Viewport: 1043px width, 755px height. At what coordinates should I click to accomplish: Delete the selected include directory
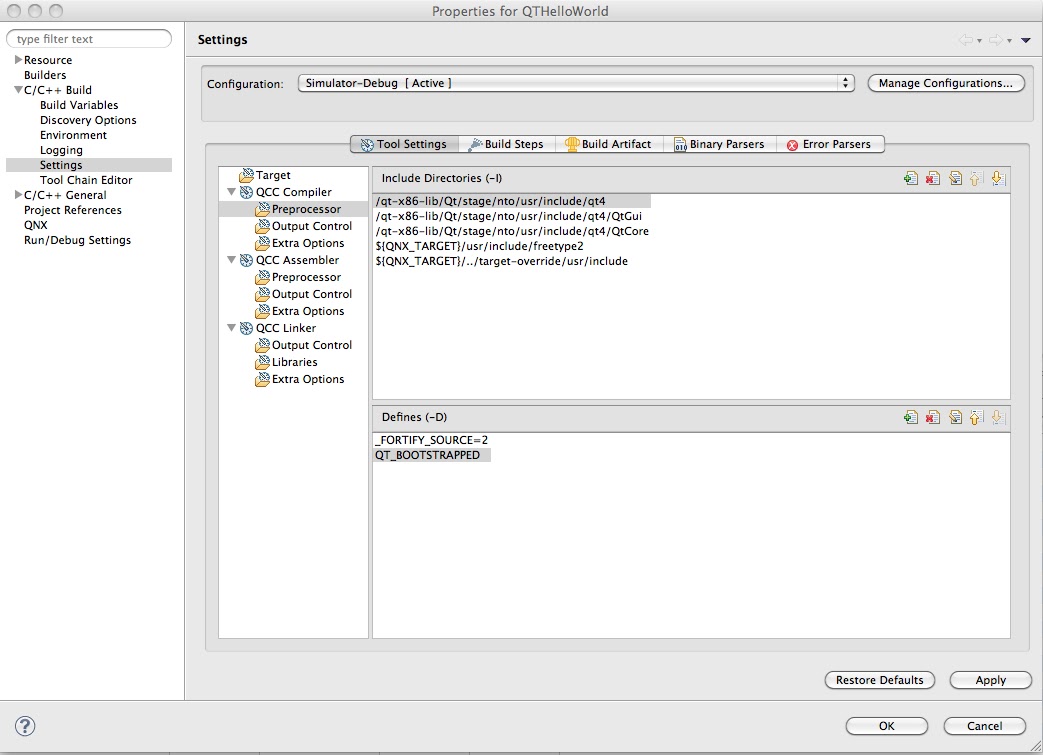point(933,178)
